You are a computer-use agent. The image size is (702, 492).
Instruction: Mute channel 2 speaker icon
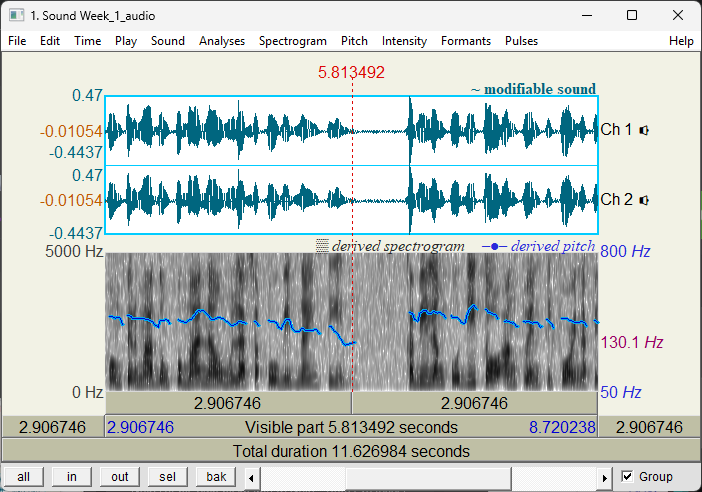644,200
